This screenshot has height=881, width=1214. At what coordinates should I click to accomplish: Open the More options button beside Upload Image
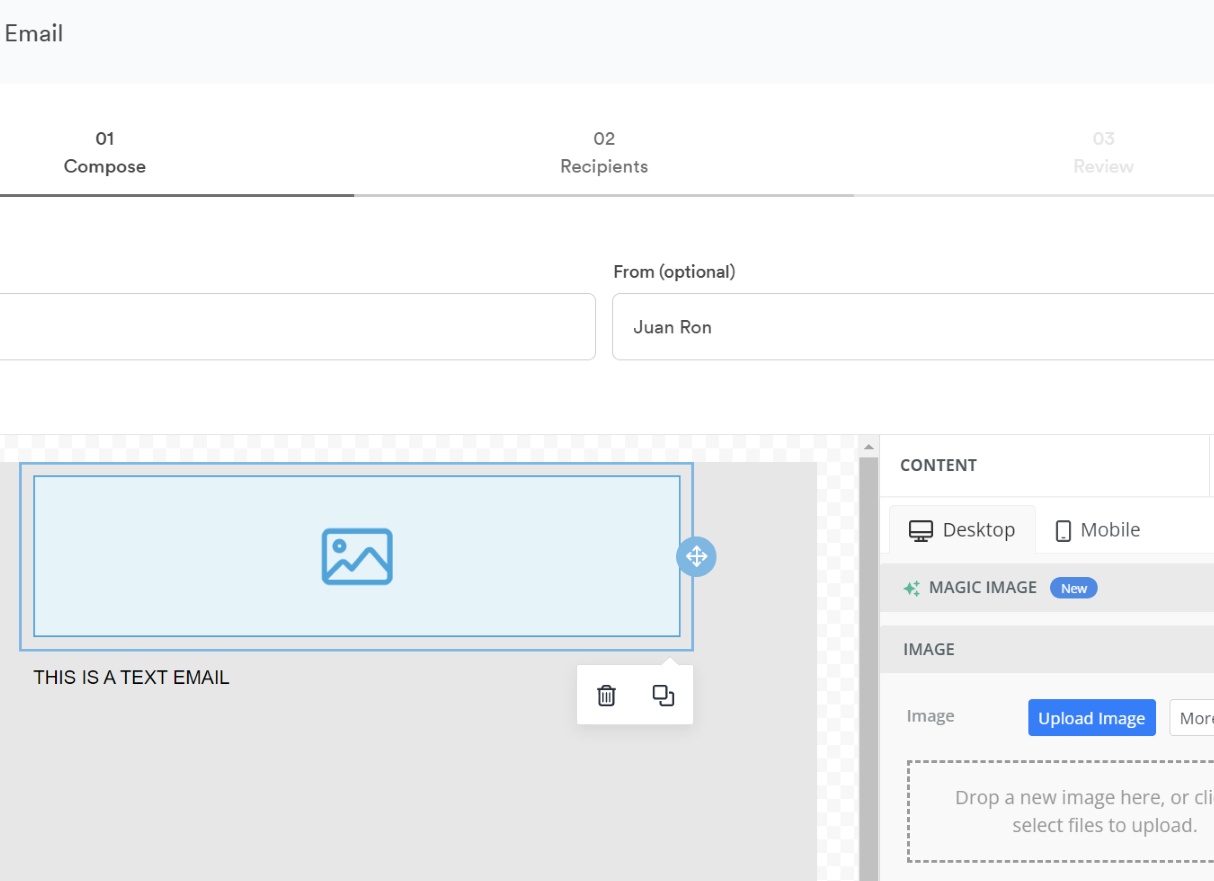coord(1194,718)
